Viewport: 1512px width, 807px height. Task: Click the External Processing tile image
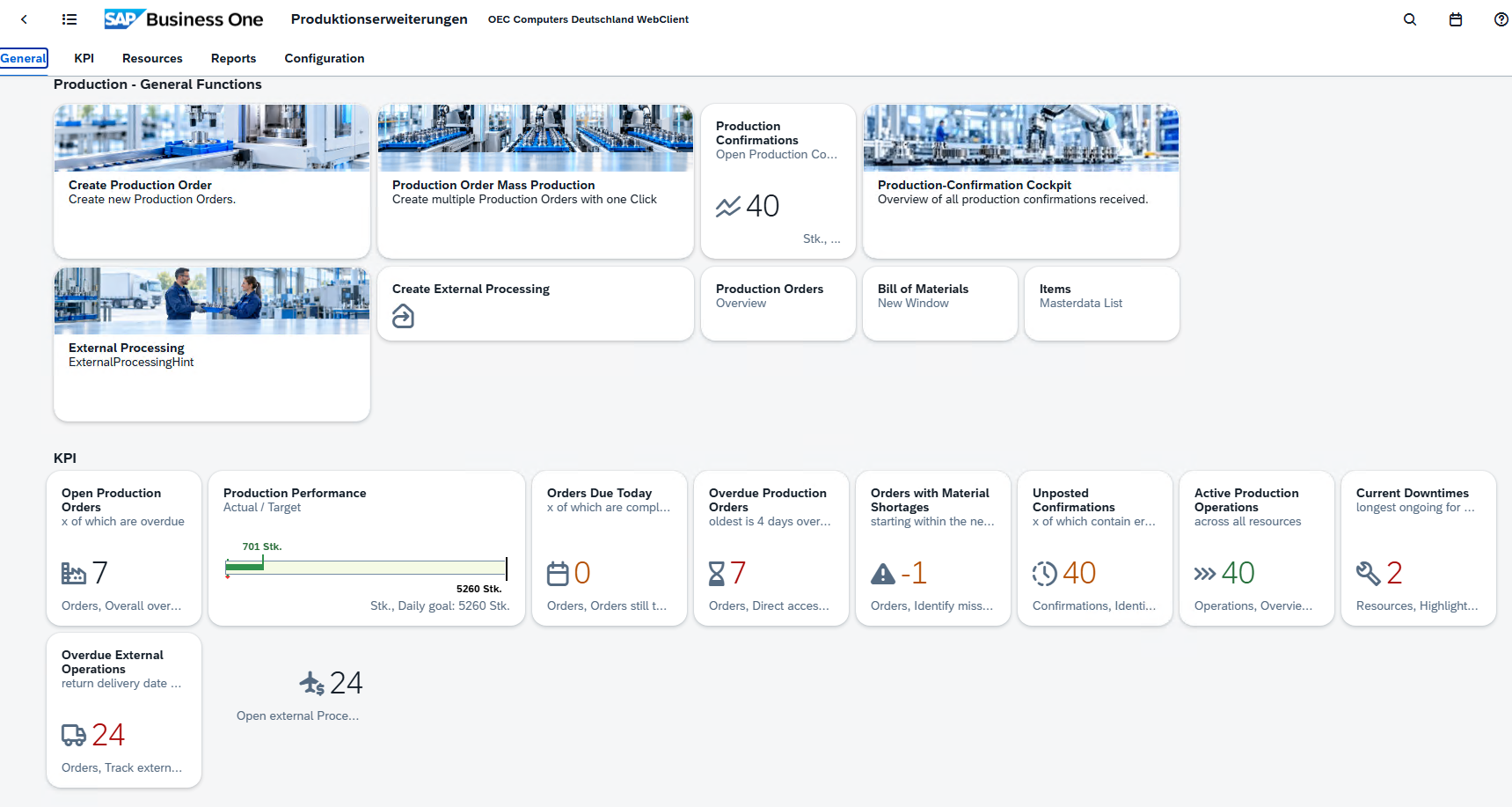(x=212, y=301)
